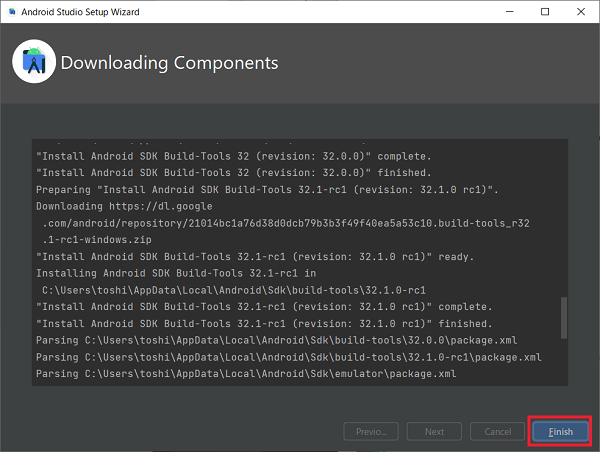600x452 pixels.
Task: Click the log area scrollbar thumb
Action: pyautogui.click(x=564, y=318)
